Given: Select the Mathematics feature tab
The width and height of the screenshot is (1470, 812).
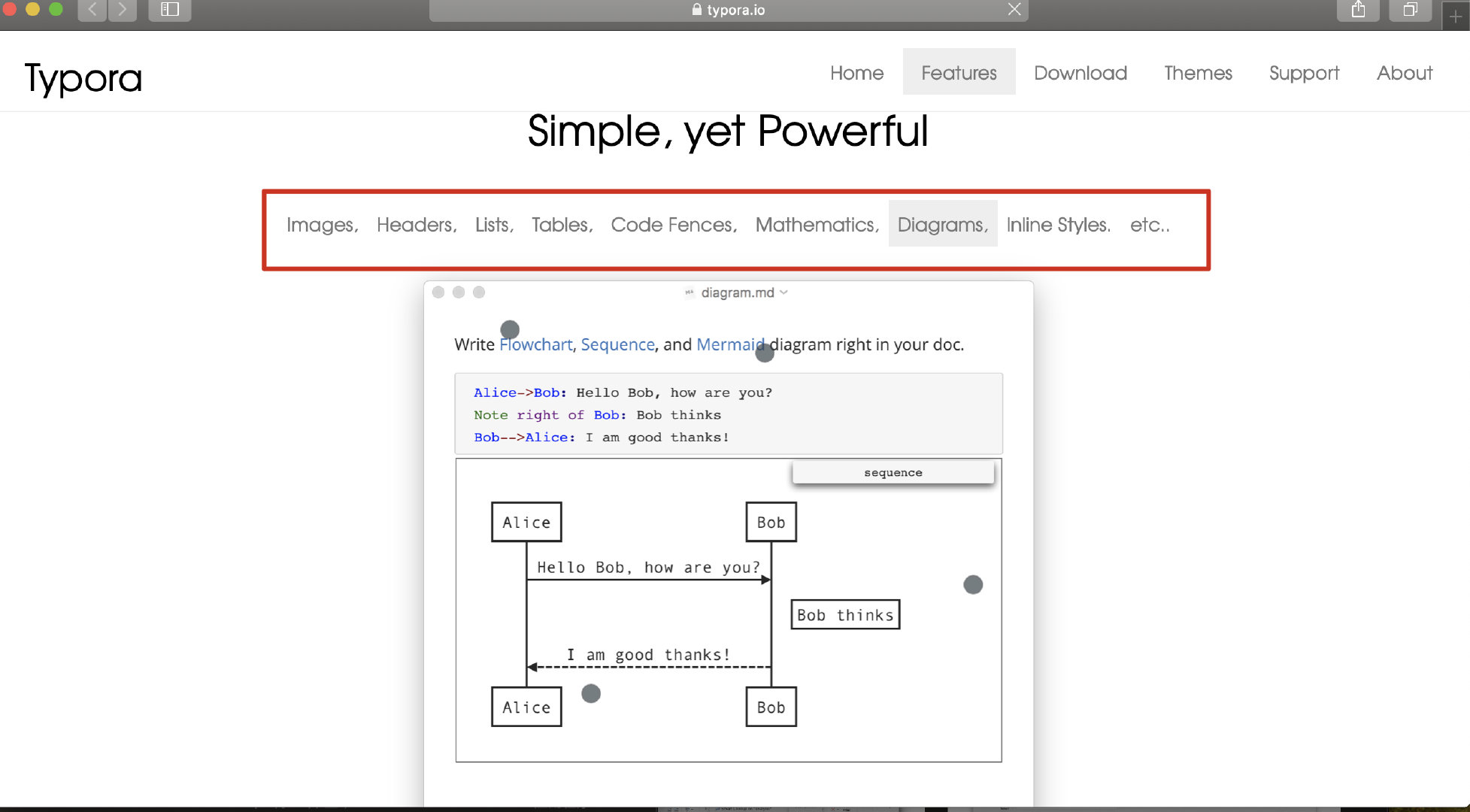Looking at the screenshot, I should 817,224.
